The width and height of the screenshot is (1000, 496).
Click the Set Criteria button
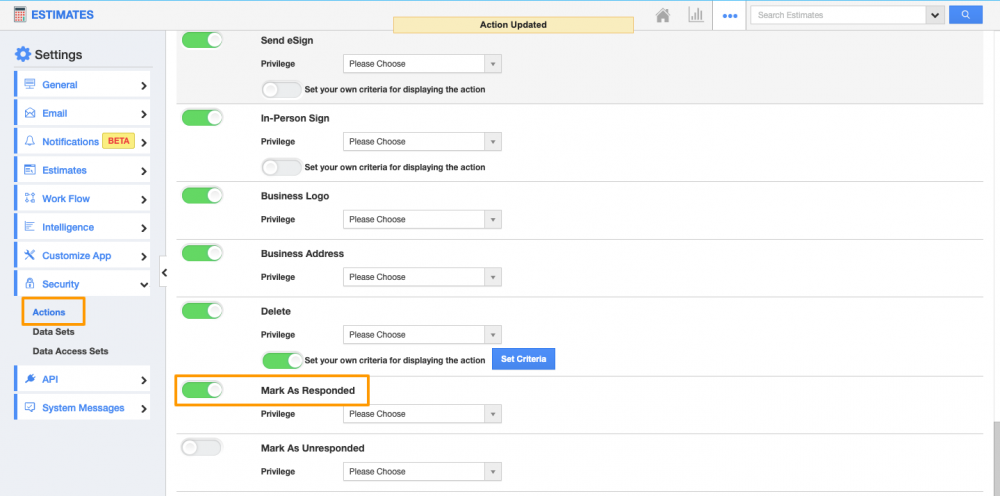click(x=523, y=359)
